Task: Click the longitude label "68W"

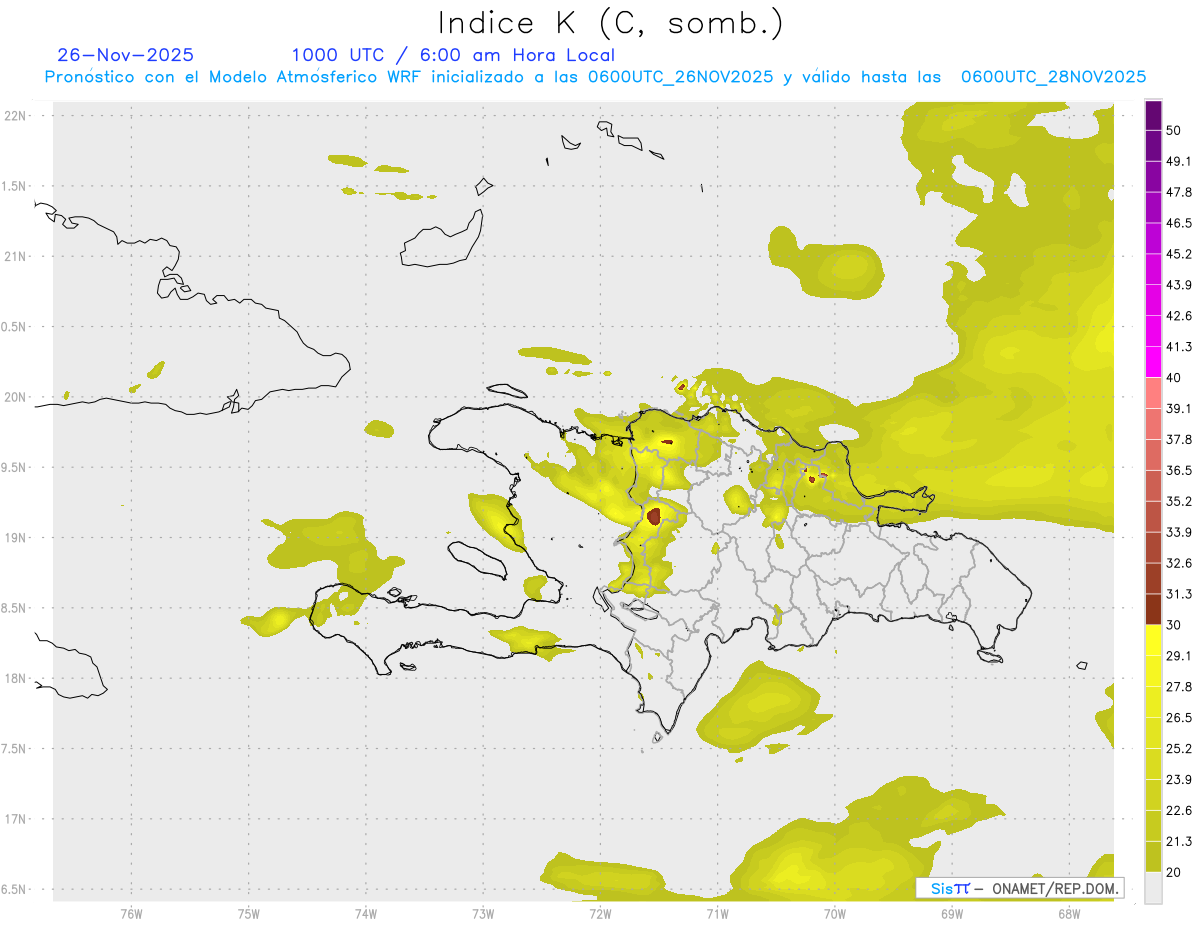Action: coord(1069,914)
